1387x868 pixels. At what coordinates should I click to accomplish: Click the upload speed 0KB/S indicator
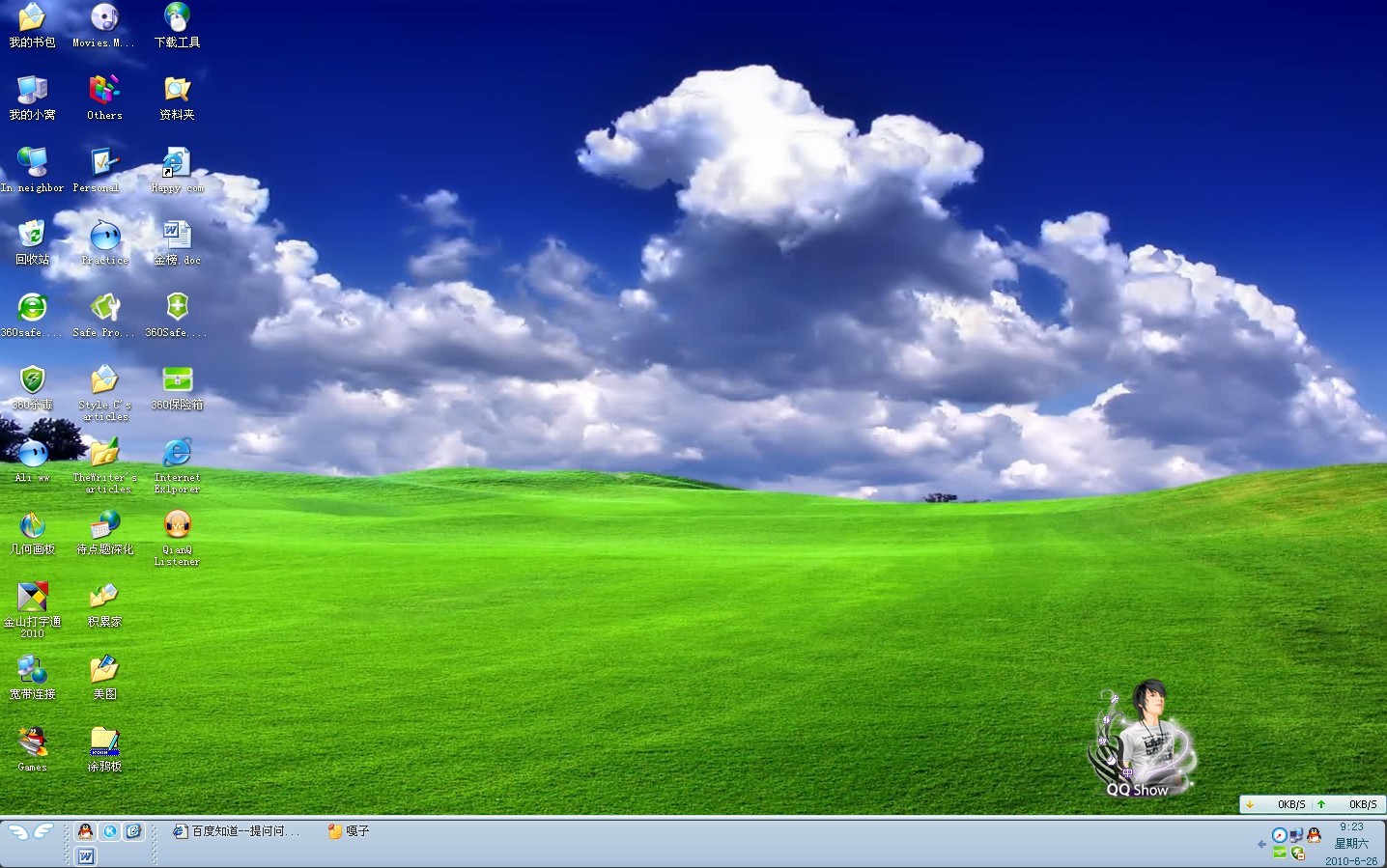pos(1347,804)
